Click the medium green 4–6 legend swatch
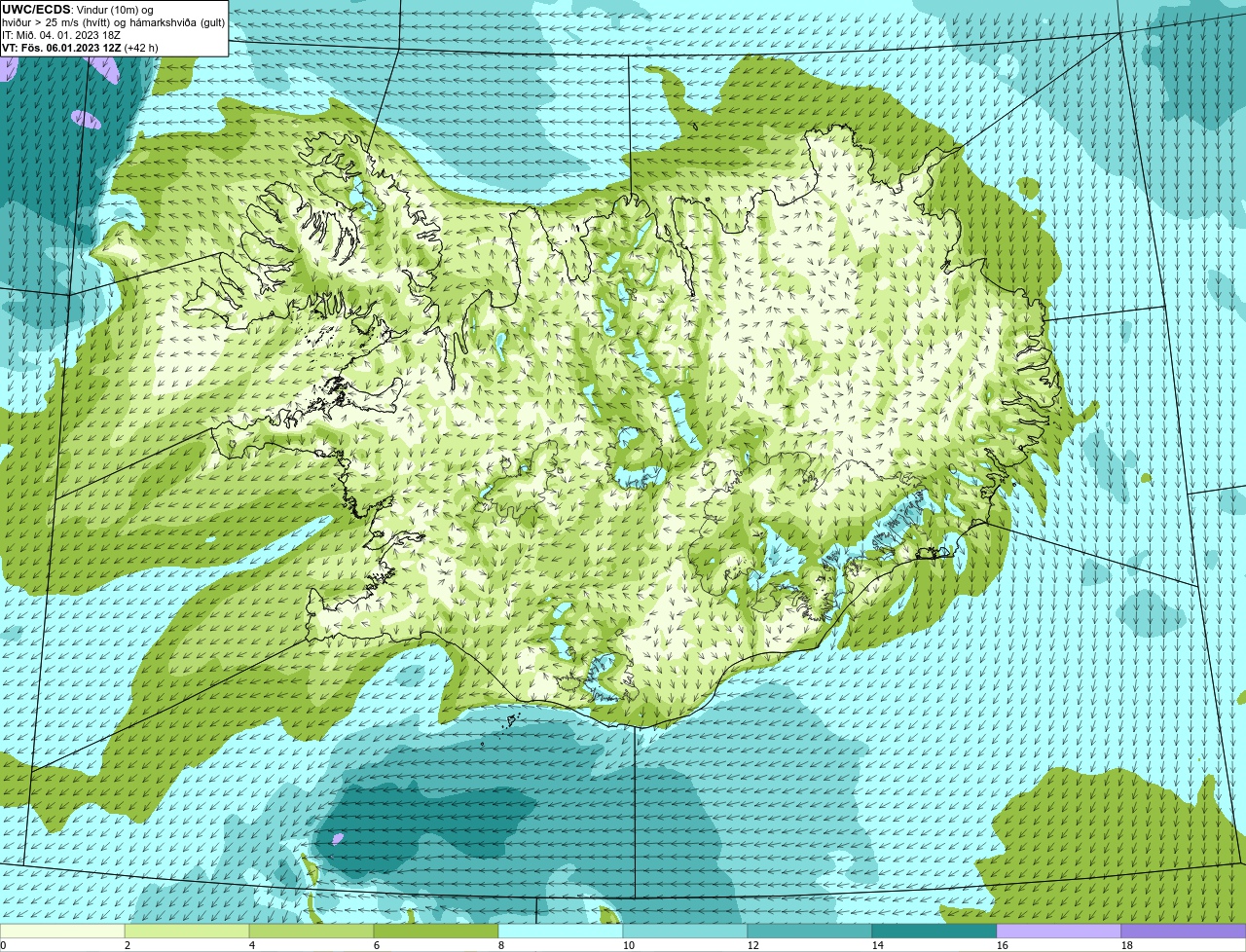 (x=311, y=932)
